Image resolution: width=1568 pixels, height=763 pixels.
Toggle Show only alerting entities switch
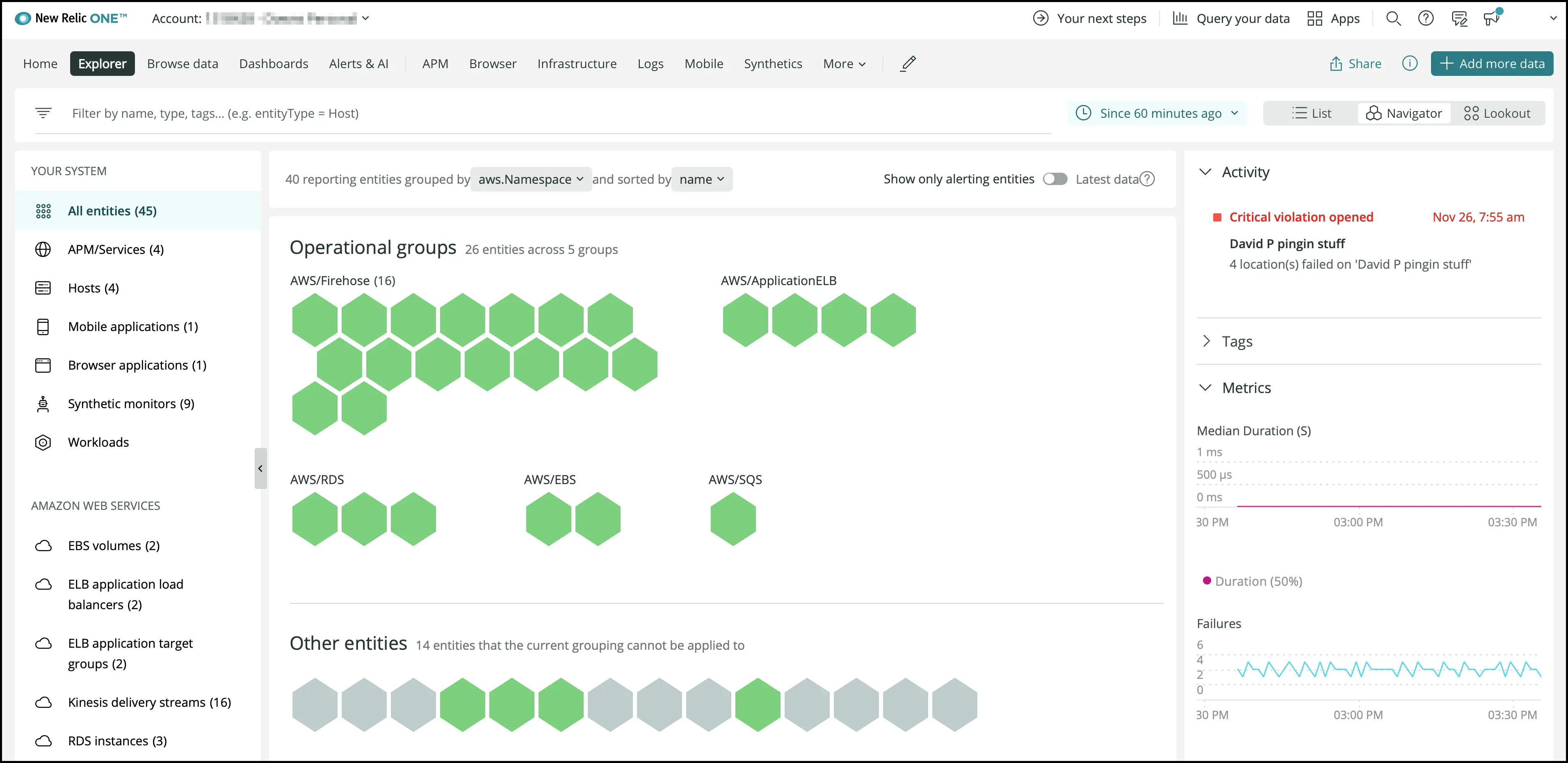tap(1055, 179)
